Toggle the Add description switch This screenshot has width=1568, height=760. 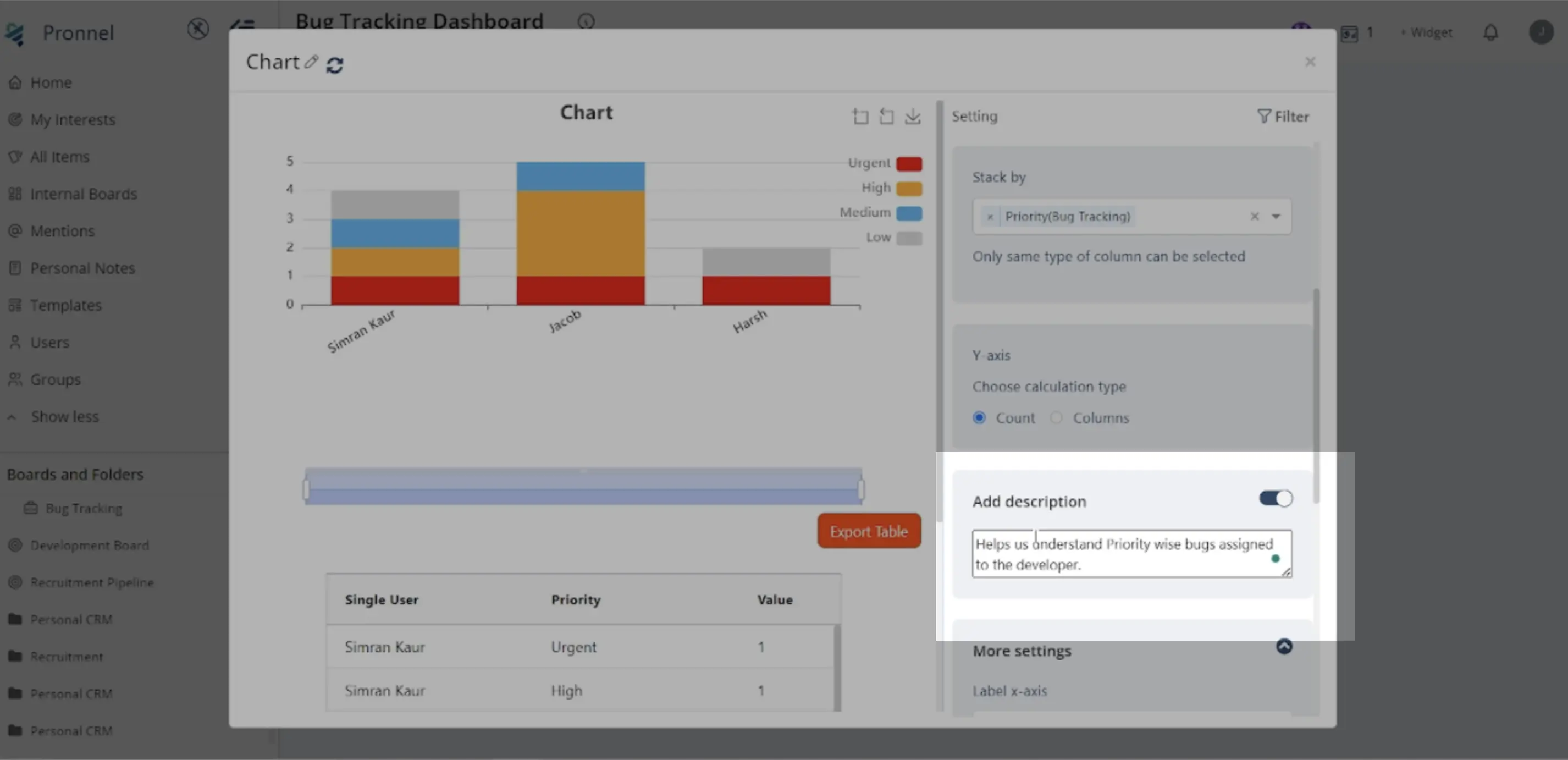(x=1276, y=499)
